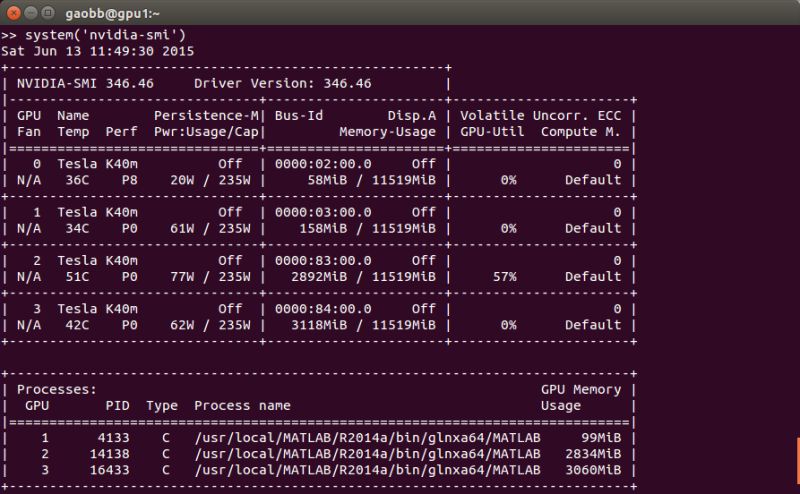This screenshot has height=494, width=800.
Task: Click temperature value 51C
Action: (x=77, y=277)
